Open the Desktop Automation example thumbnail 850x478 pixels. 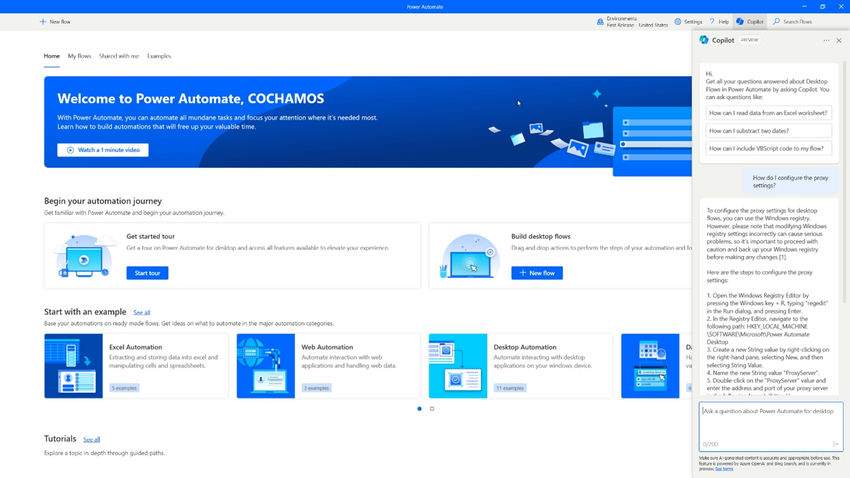pyautogui.click(x=458, y=366)
